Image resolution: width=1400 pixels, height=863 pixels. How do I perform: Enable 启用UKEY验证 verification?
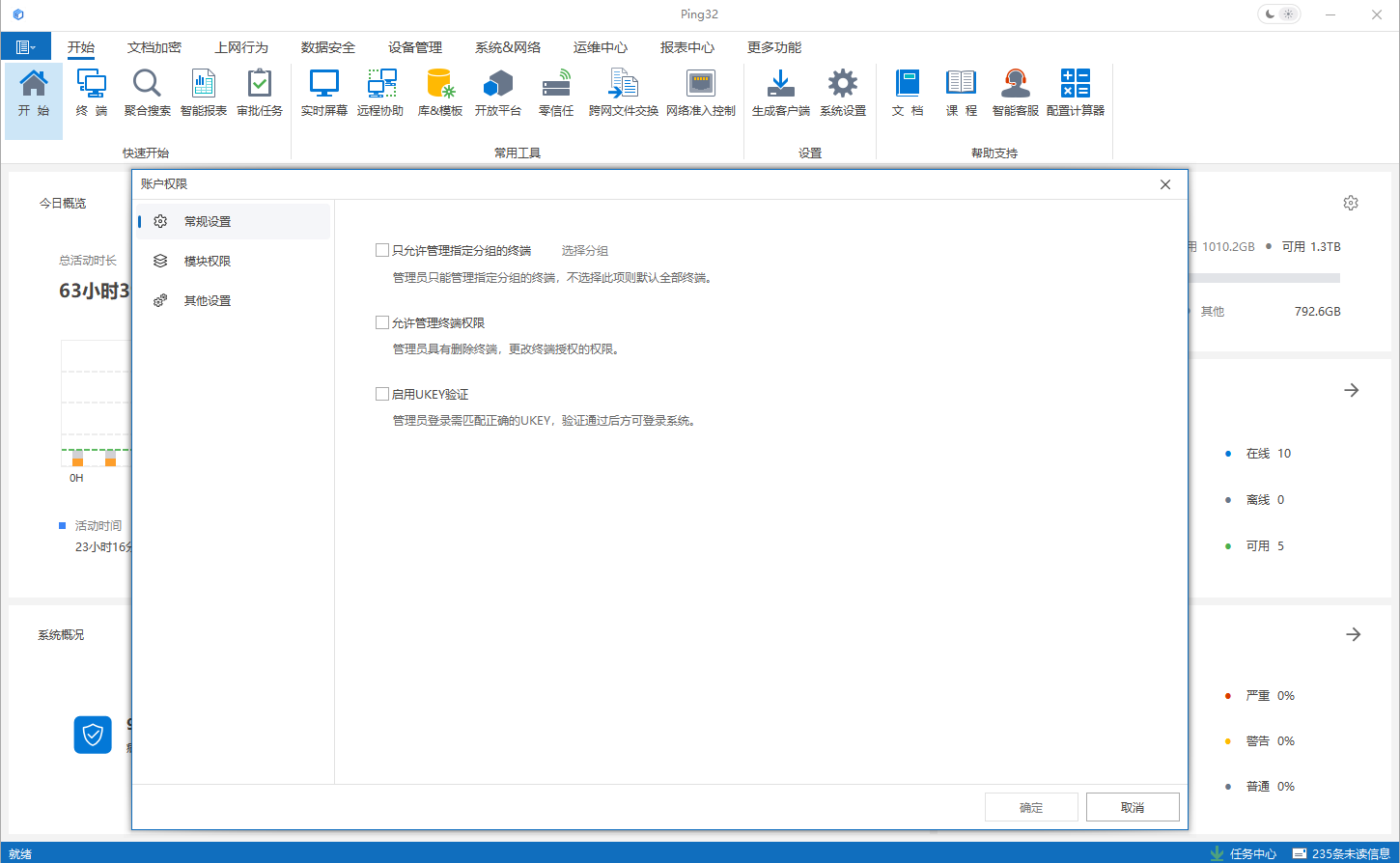382,394
